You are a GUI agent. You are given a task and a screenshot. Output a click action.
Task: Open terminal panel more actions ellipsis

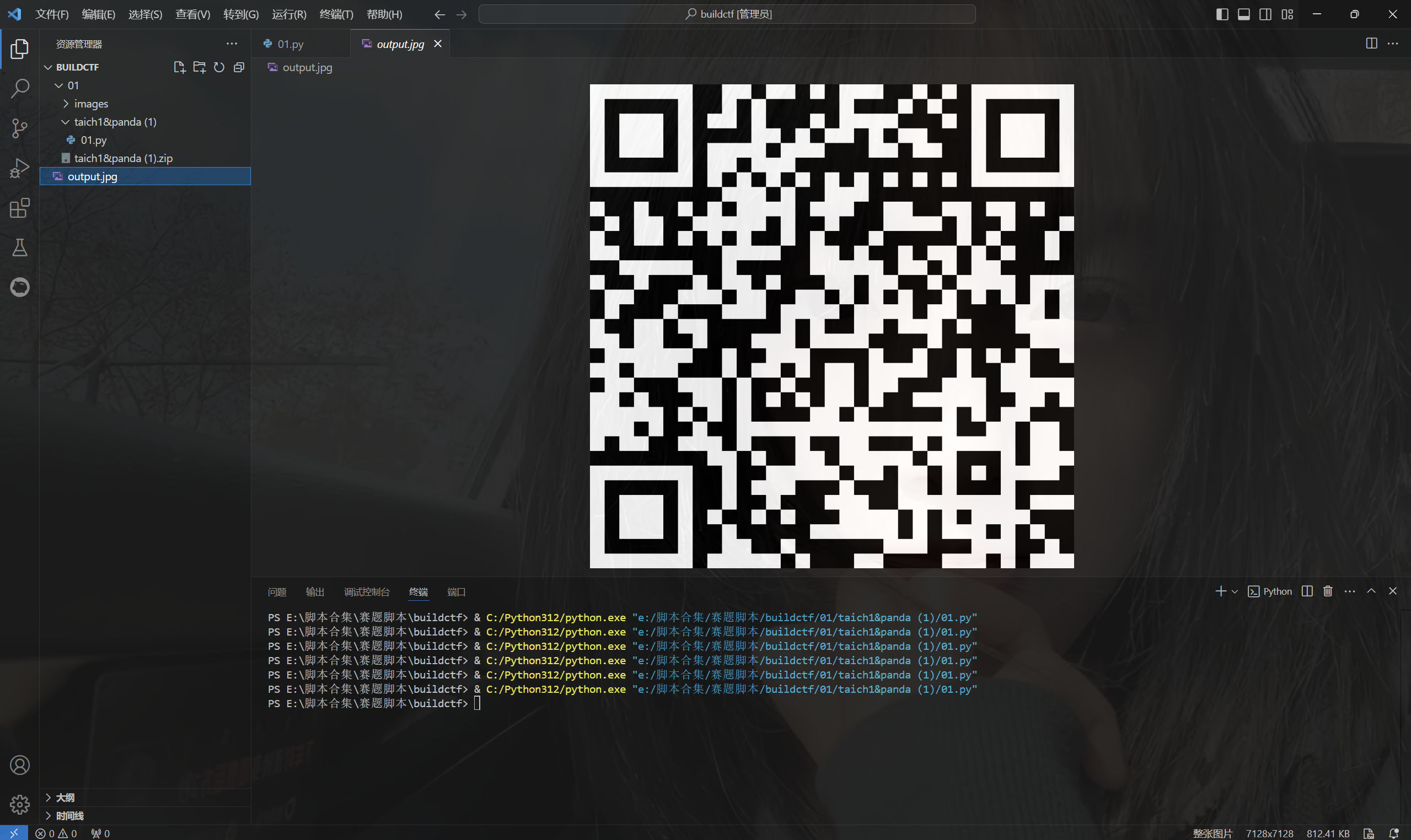pyautogui.click(x=1350, y=591)
